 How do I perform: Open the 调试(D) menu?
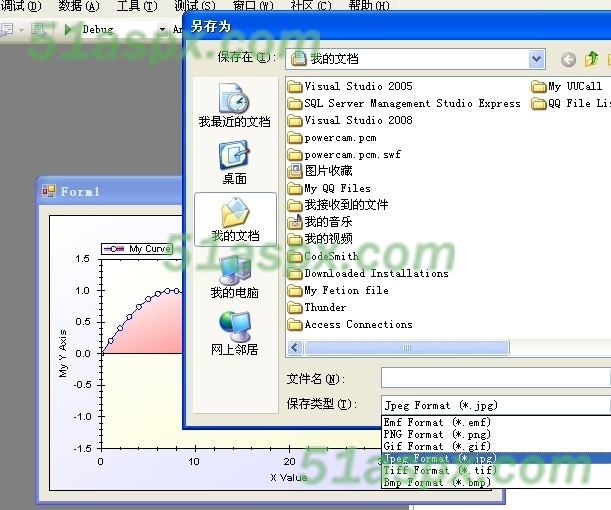pyautogui.click(x=21, y=5)
